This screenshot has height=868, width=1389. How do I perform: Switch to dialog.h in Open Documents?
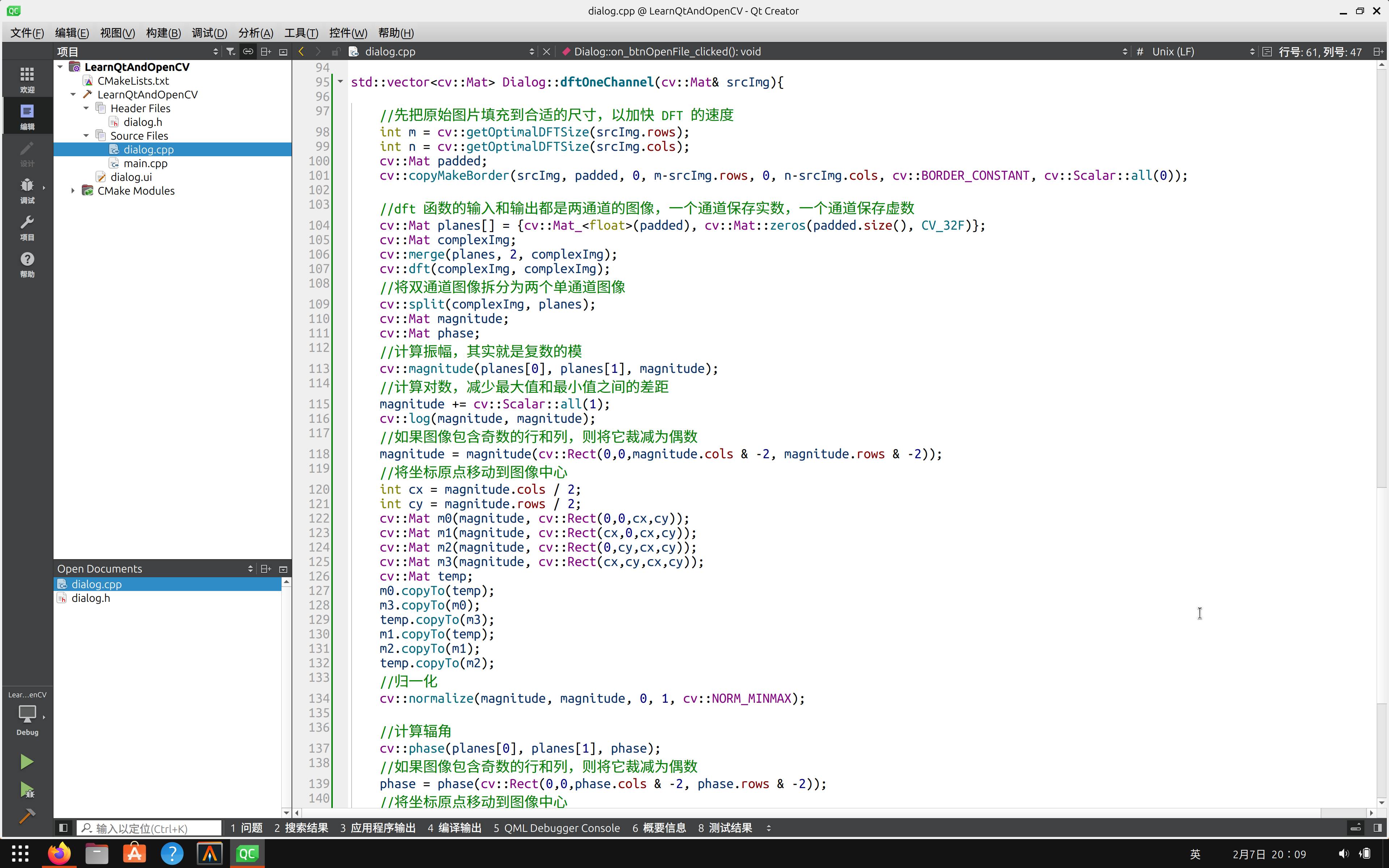91,598
